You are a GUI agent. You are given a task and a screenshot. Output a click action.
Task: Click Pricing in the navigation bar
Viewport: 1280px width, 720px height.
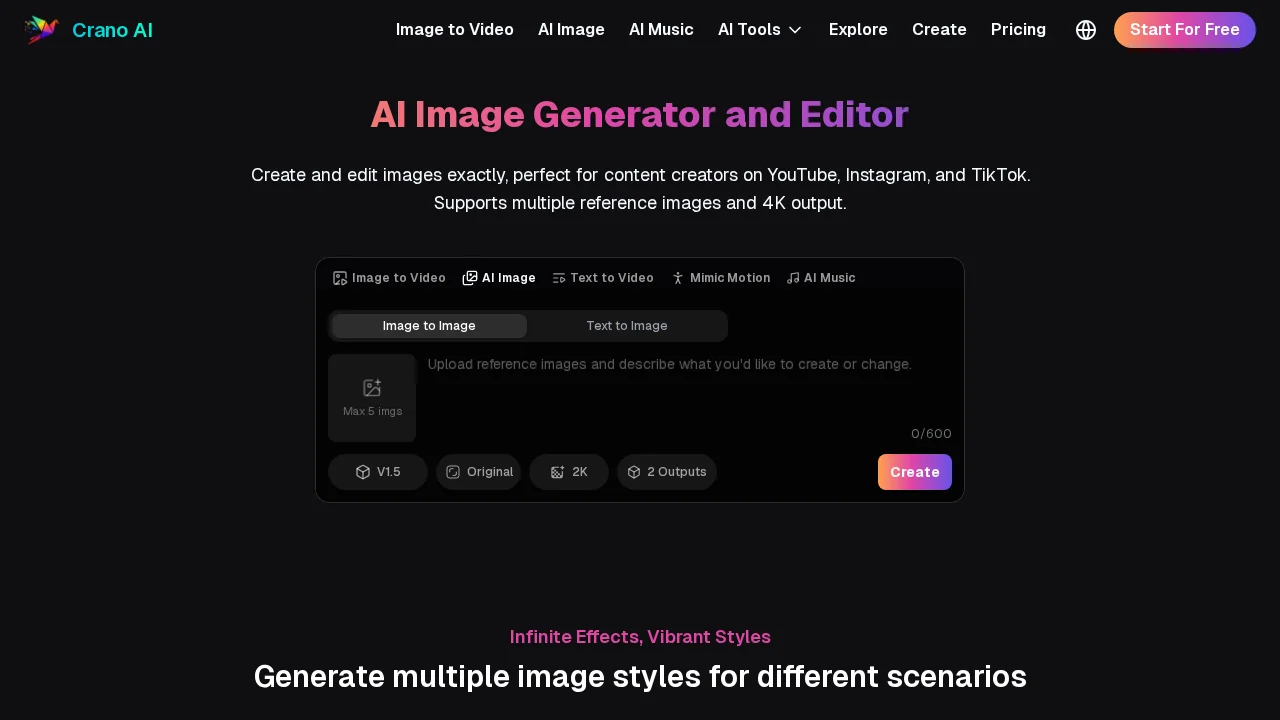tap(1018, 30)
